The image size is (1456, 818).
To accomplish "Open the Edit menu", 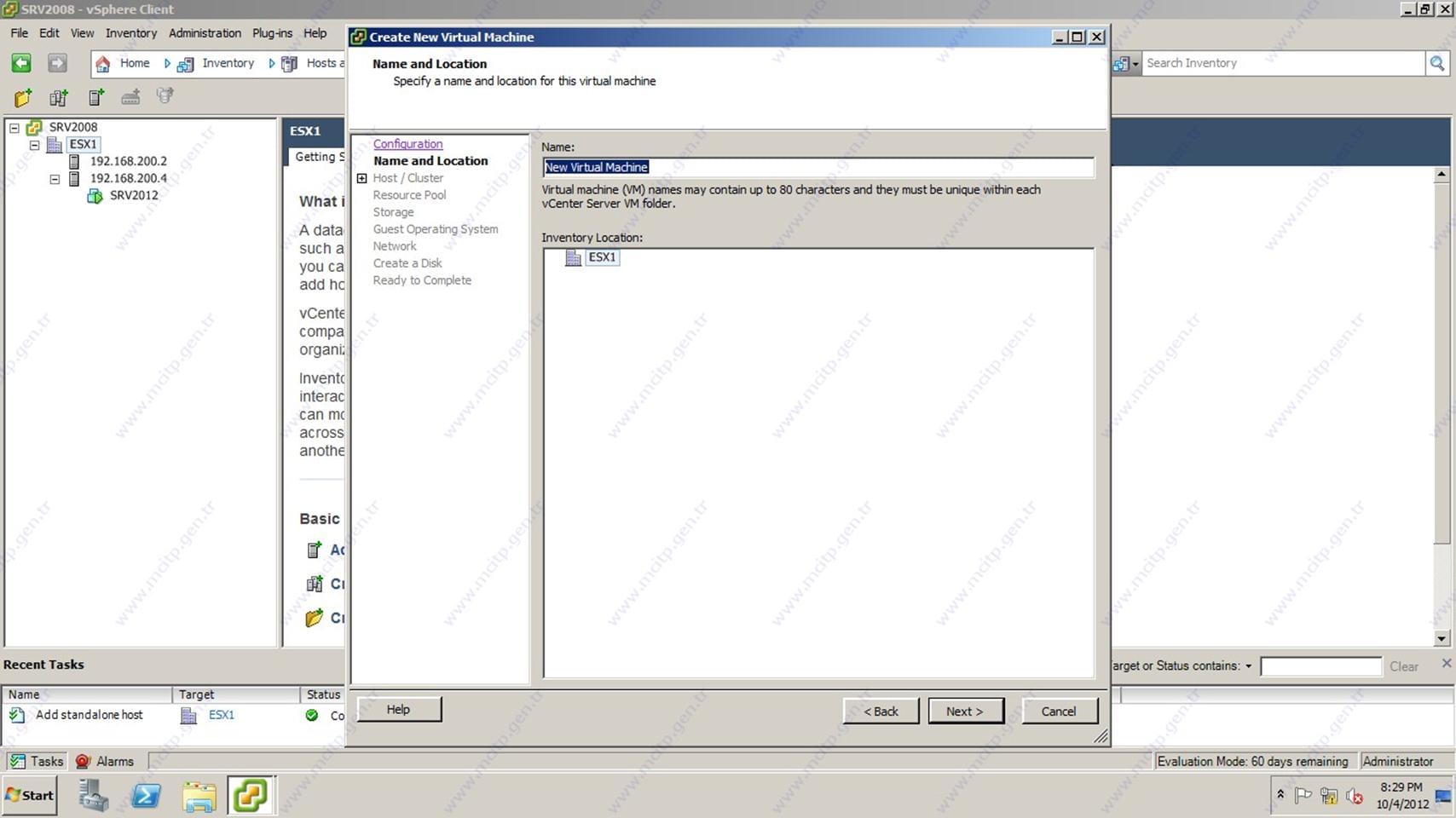I will [49, 33].
